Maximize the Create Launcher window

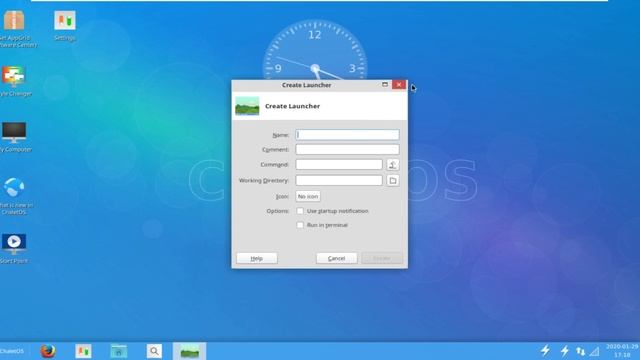point(384,84)
